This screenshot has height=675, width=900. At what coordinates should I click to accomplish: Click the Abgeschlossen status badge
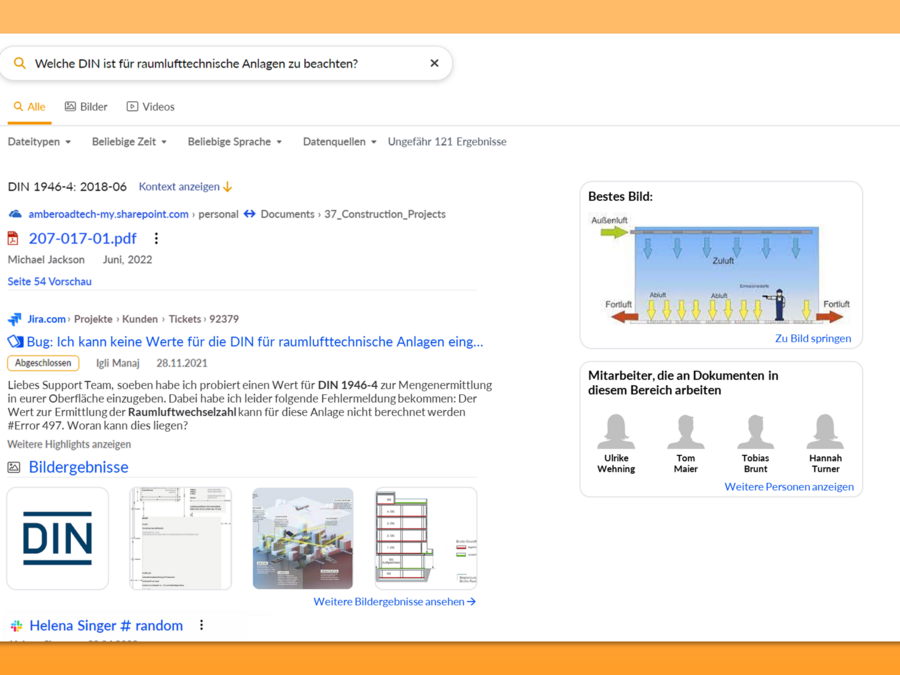[43, 363]
